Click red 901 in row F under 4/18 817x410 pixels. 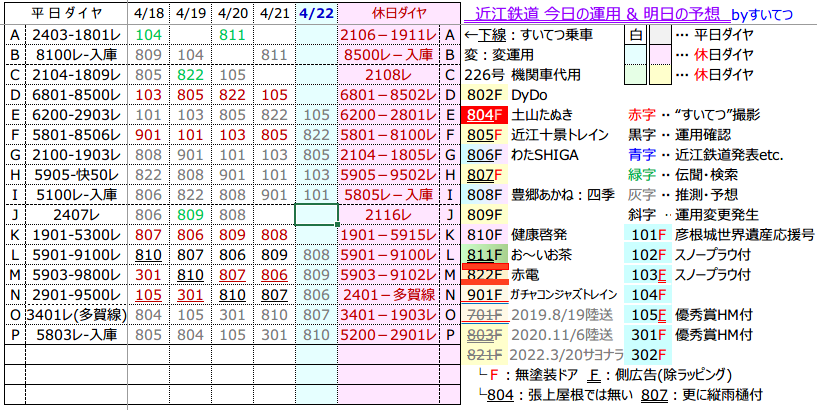[x=148, y=135]
